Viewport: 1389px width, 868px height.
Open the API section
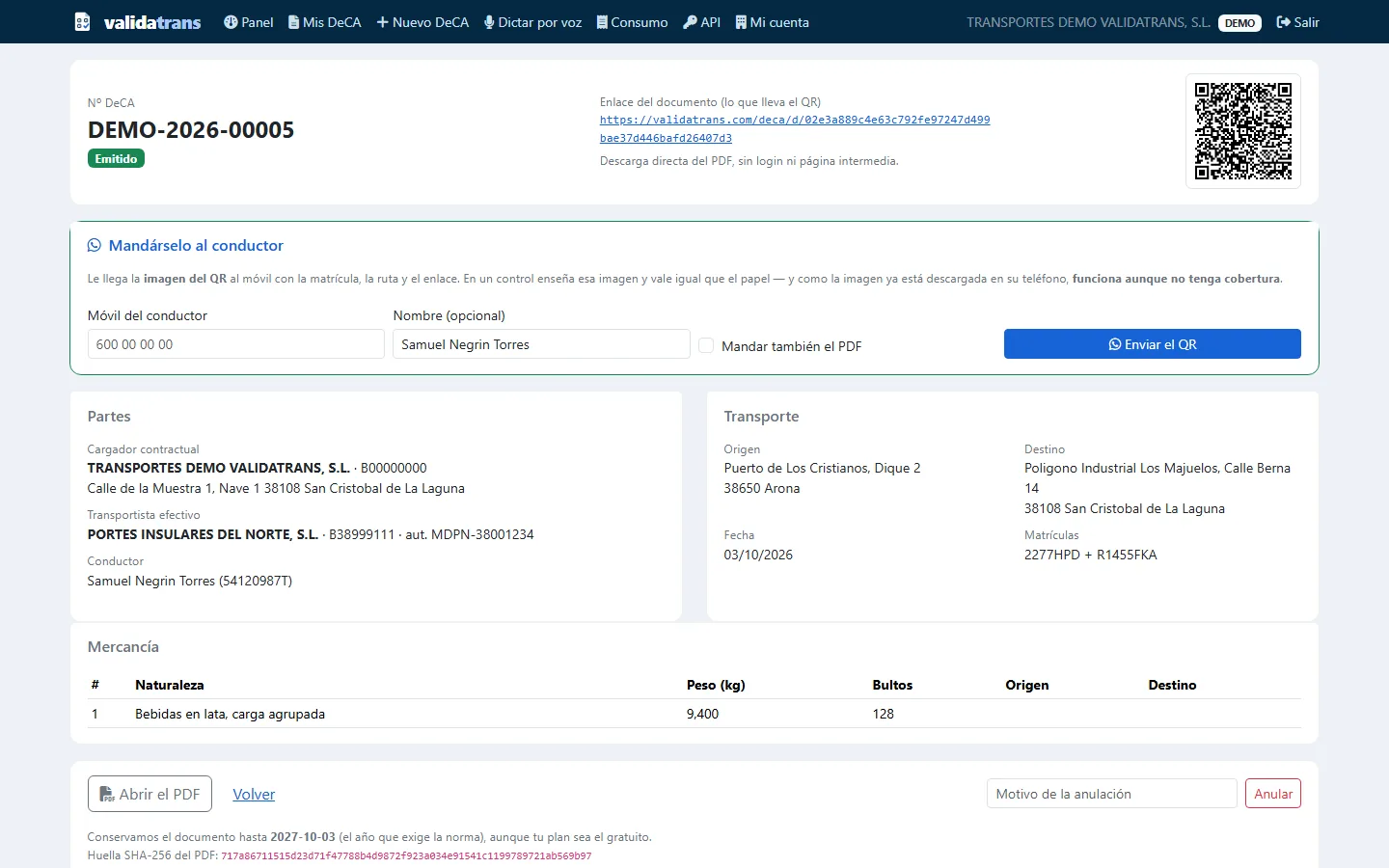click(x=702, y=22)
